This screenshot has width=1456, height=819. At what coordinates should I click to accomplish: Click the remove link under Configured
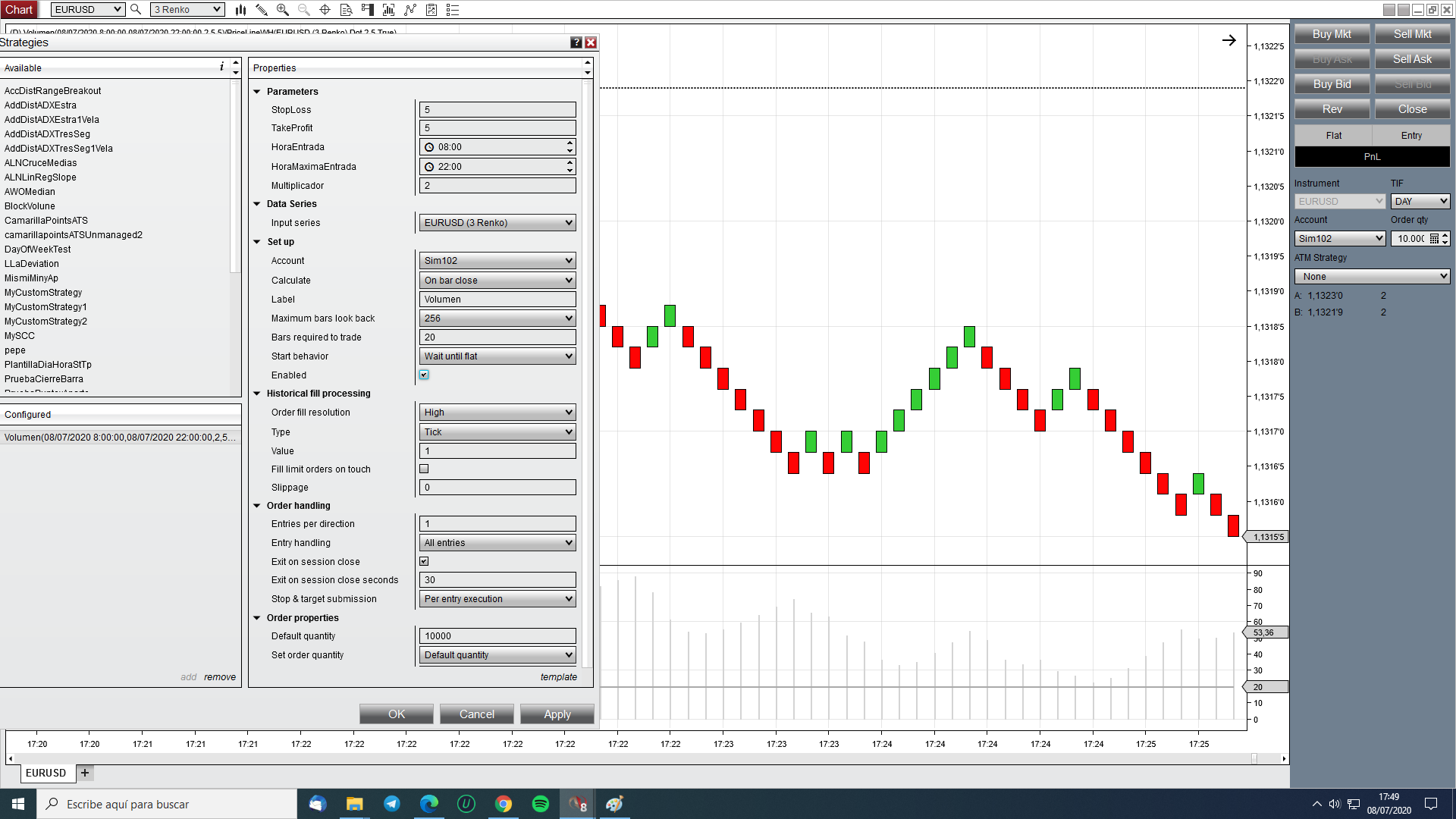219,677
